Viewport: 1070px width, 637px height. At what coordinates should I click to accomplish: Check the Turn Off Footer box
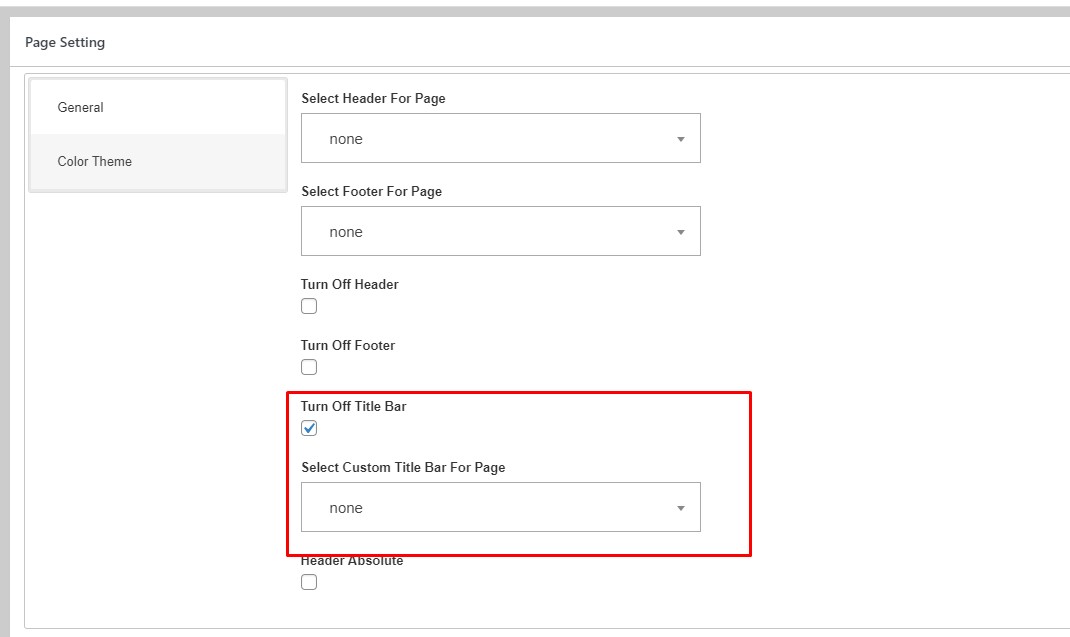(x=309, y=367)
